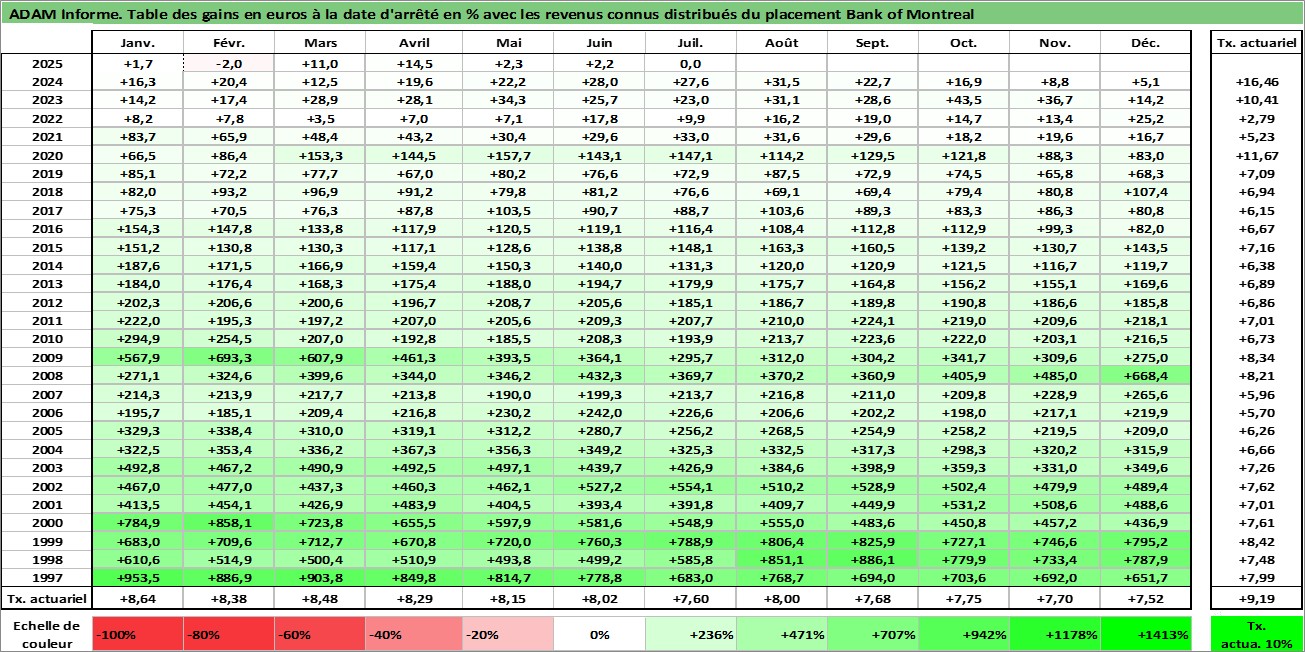Select the 2009 year row label
The width and height of the screenshot is (1305, 652).
[47, 358]
